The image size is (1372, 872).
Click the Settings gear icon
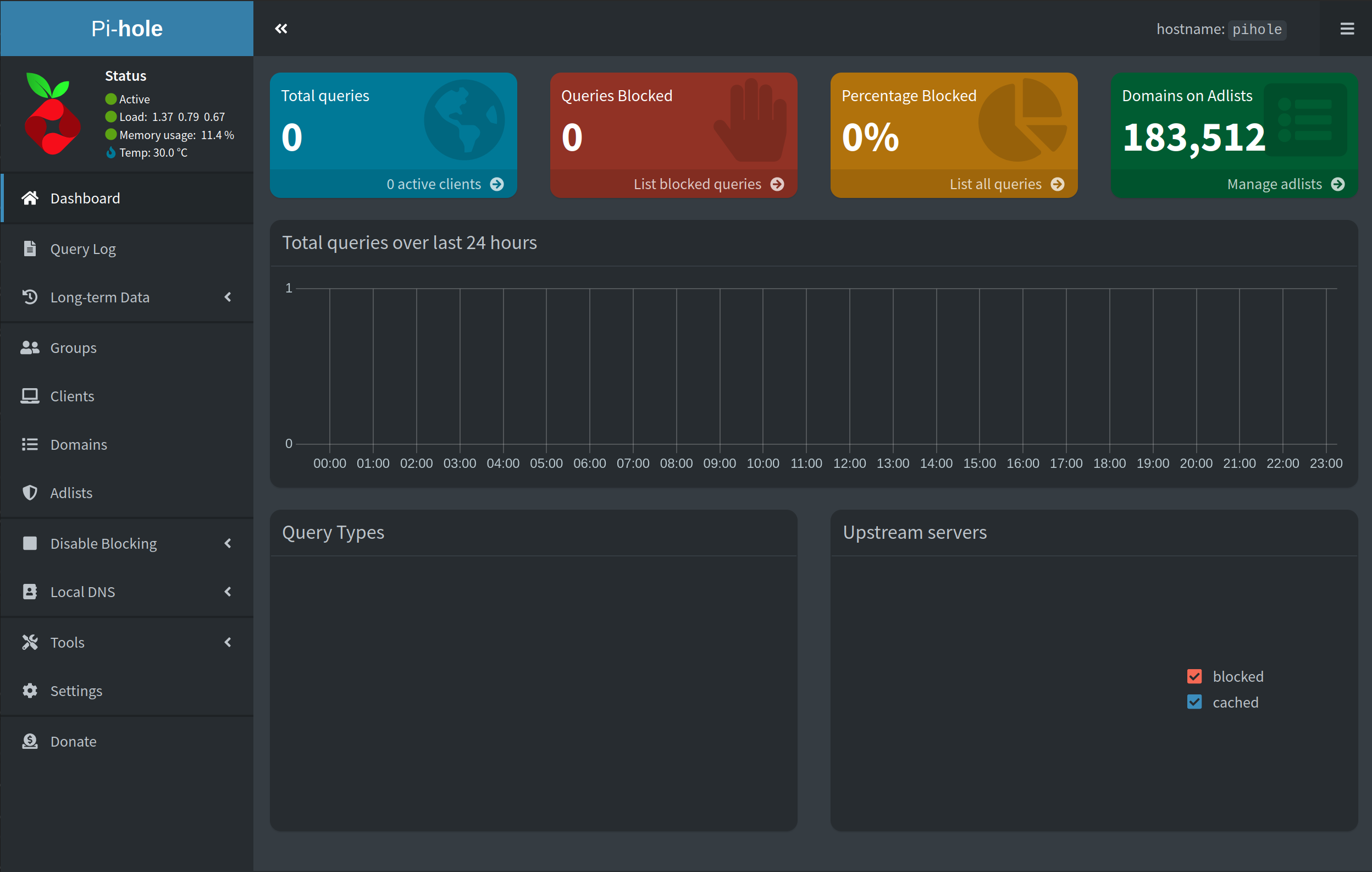tap(30, 691)
